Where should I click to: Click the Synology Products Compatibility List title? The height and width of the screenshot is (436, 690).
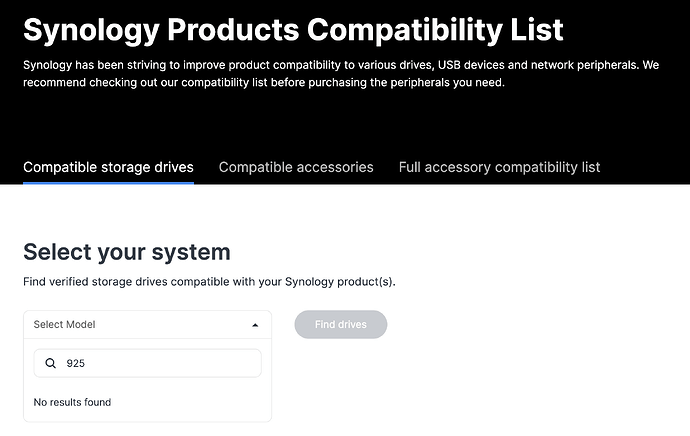pos(293,29)
